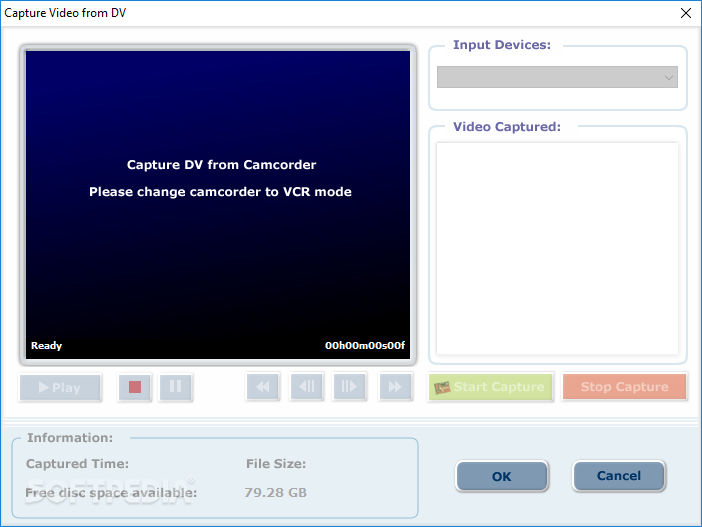Click the DV preview screen
This screenshot has height=527, width=702.
(218, 205)
